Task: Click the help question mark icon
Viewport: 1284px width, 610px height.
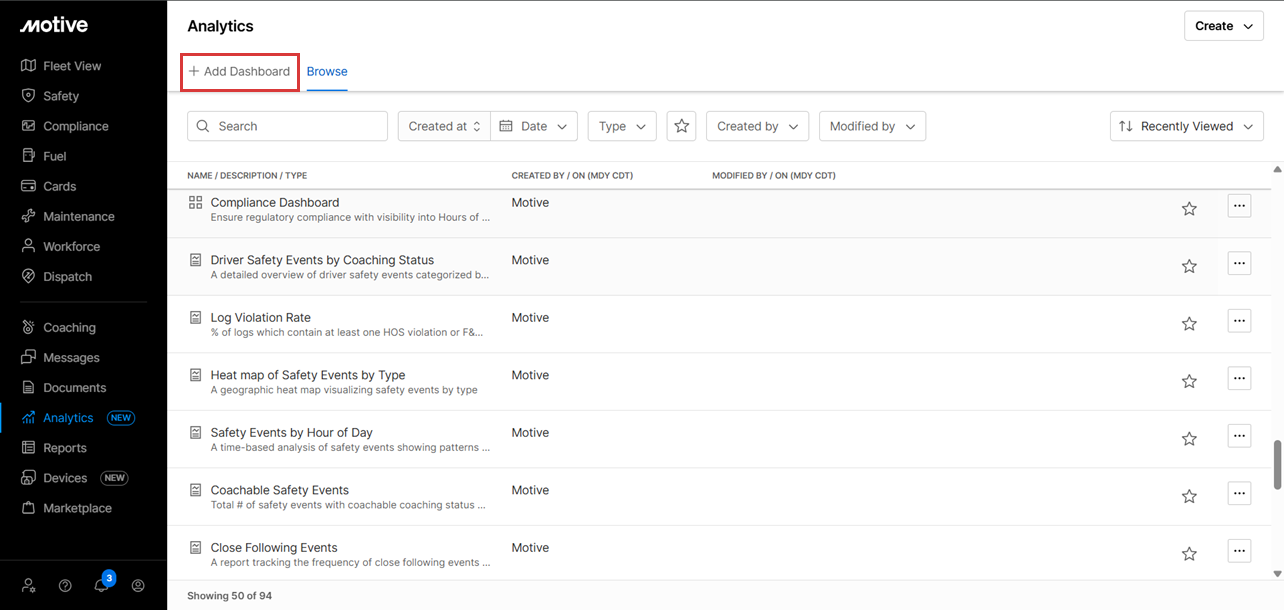Action: (65, 586)
